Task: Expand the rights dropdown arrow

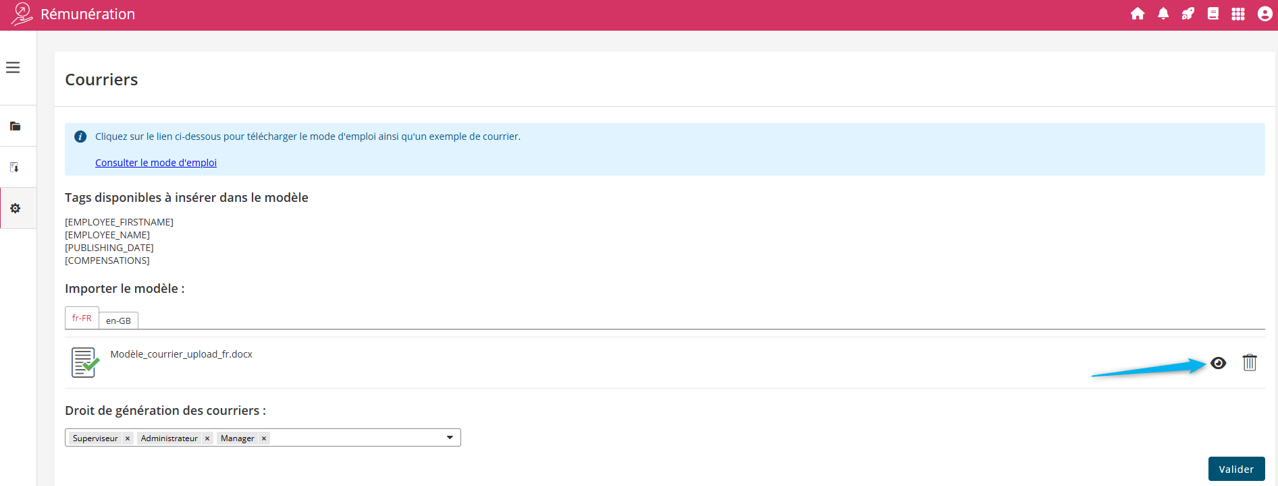Action: pyautogui.click(x=450, y=438)
